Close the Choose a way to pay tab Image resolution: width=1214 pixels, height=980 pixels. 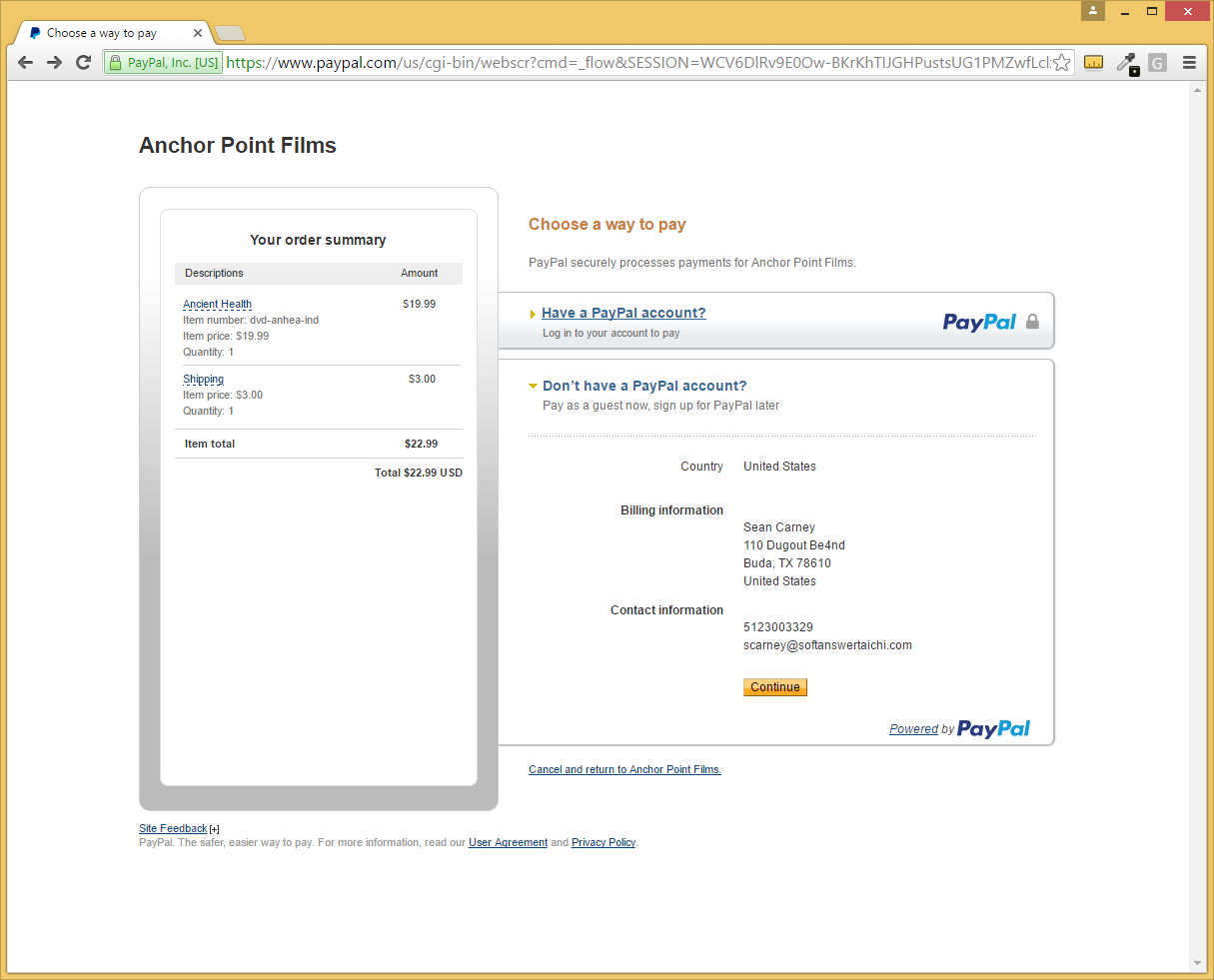pyautogui.click(x=198, y=33)
